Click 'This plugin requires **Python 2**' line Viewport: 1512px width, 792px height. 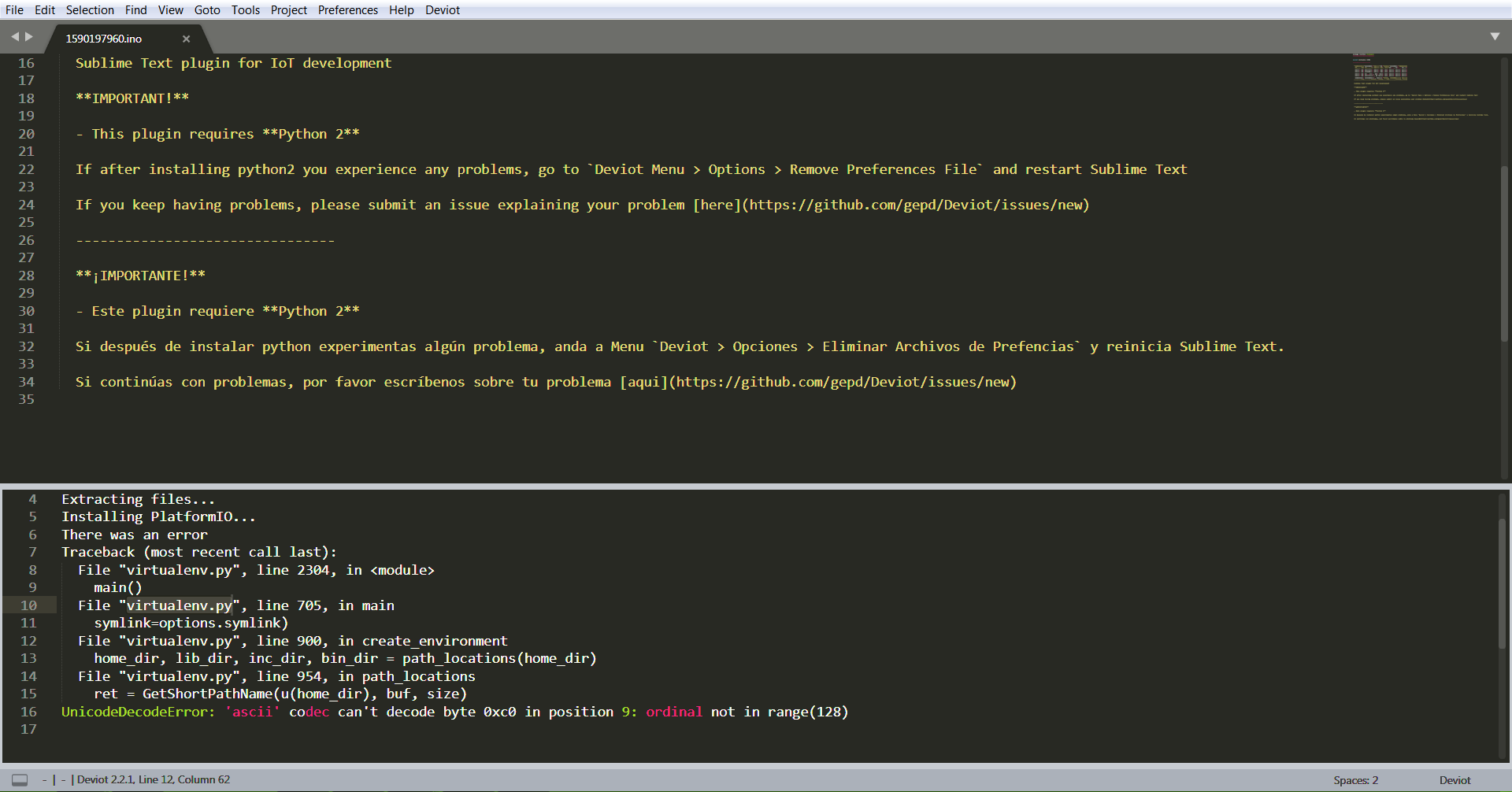[217, 134]
